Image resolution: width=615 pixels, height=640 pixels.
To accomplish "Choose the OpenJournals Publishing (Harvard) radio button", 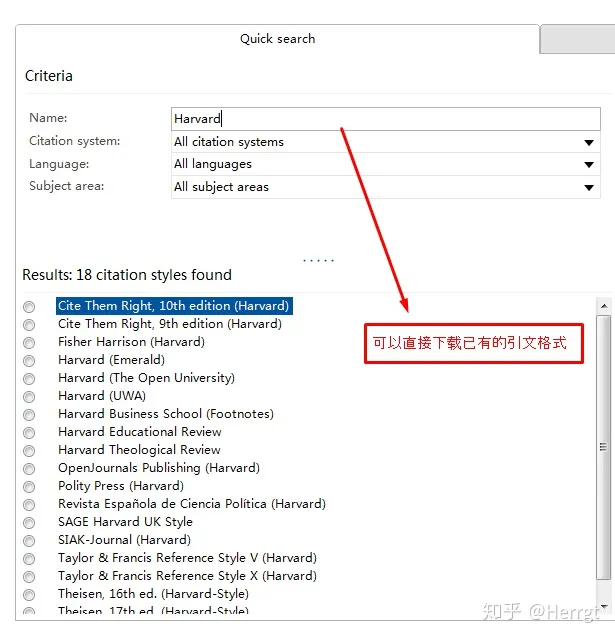I will [29, 469].
